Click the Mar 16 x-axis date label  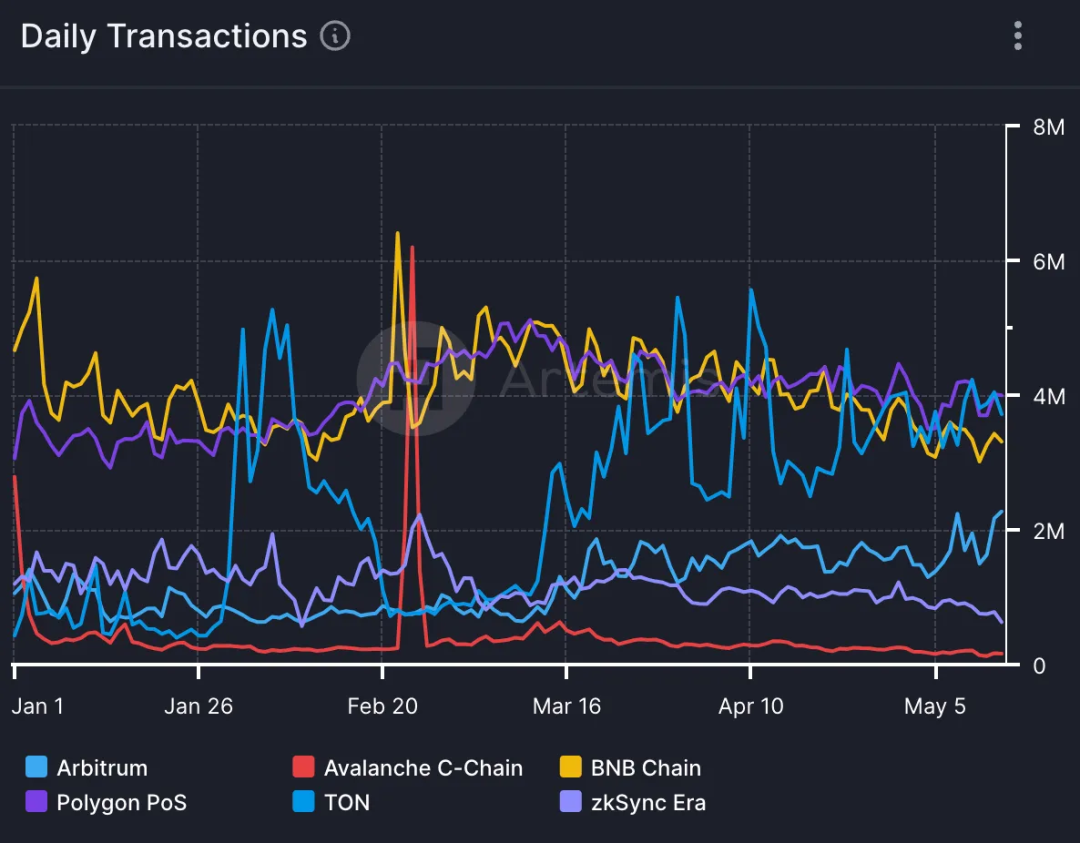point(567,706)
